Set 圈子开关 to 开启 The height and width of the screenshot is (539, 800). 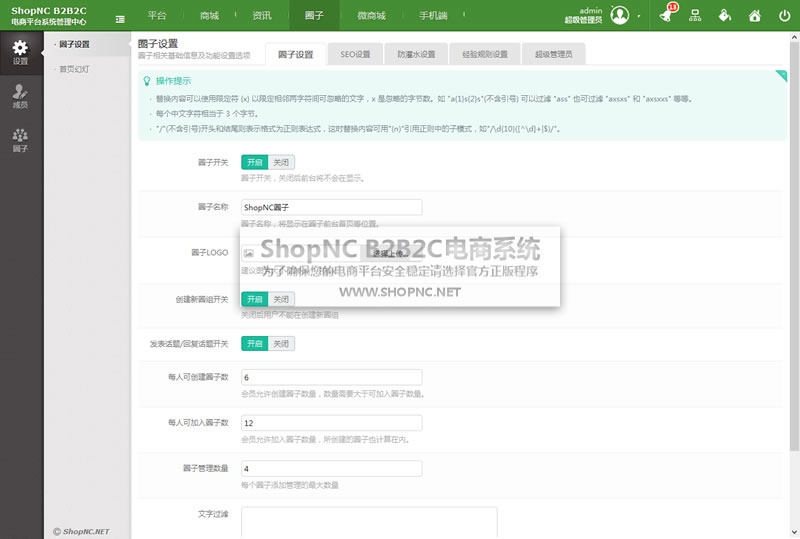255,162
